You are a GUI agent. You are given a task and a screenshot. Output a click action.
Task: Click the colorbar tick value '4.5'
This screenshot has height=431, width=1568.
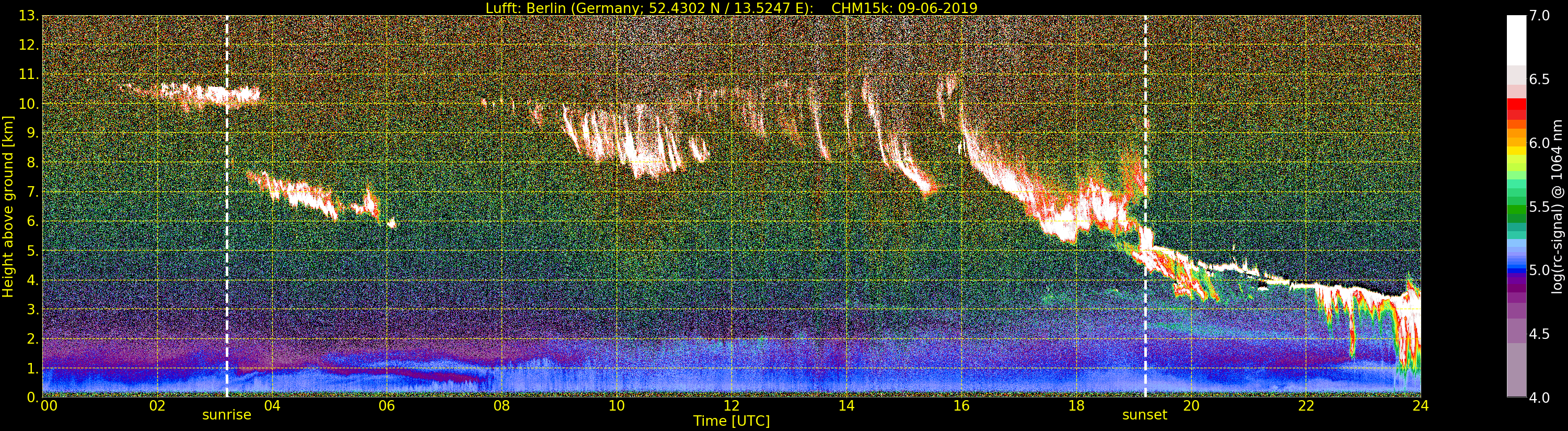pos(1539,334)
